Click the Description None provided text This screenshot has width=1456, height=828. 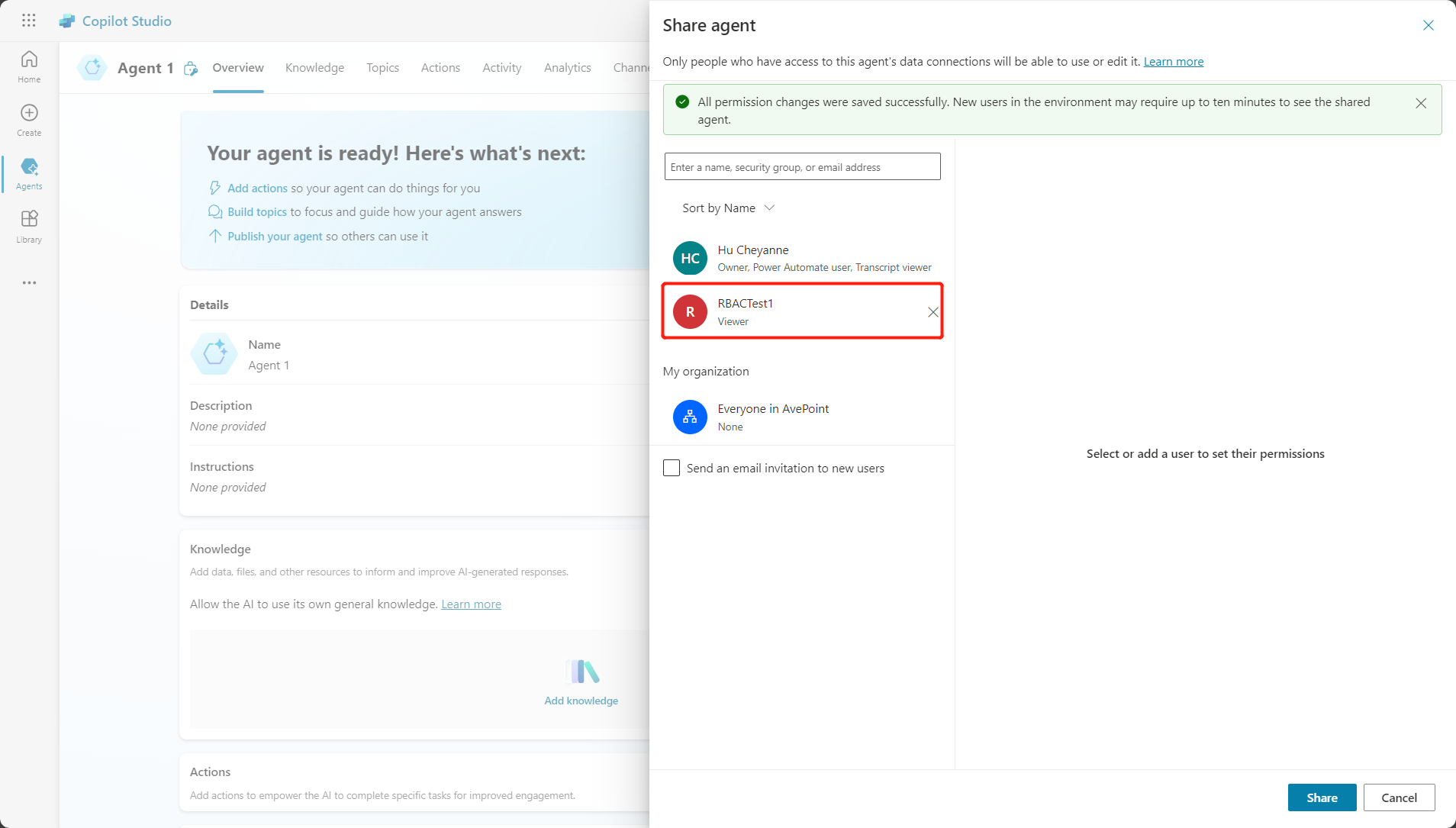coord(227,426)
